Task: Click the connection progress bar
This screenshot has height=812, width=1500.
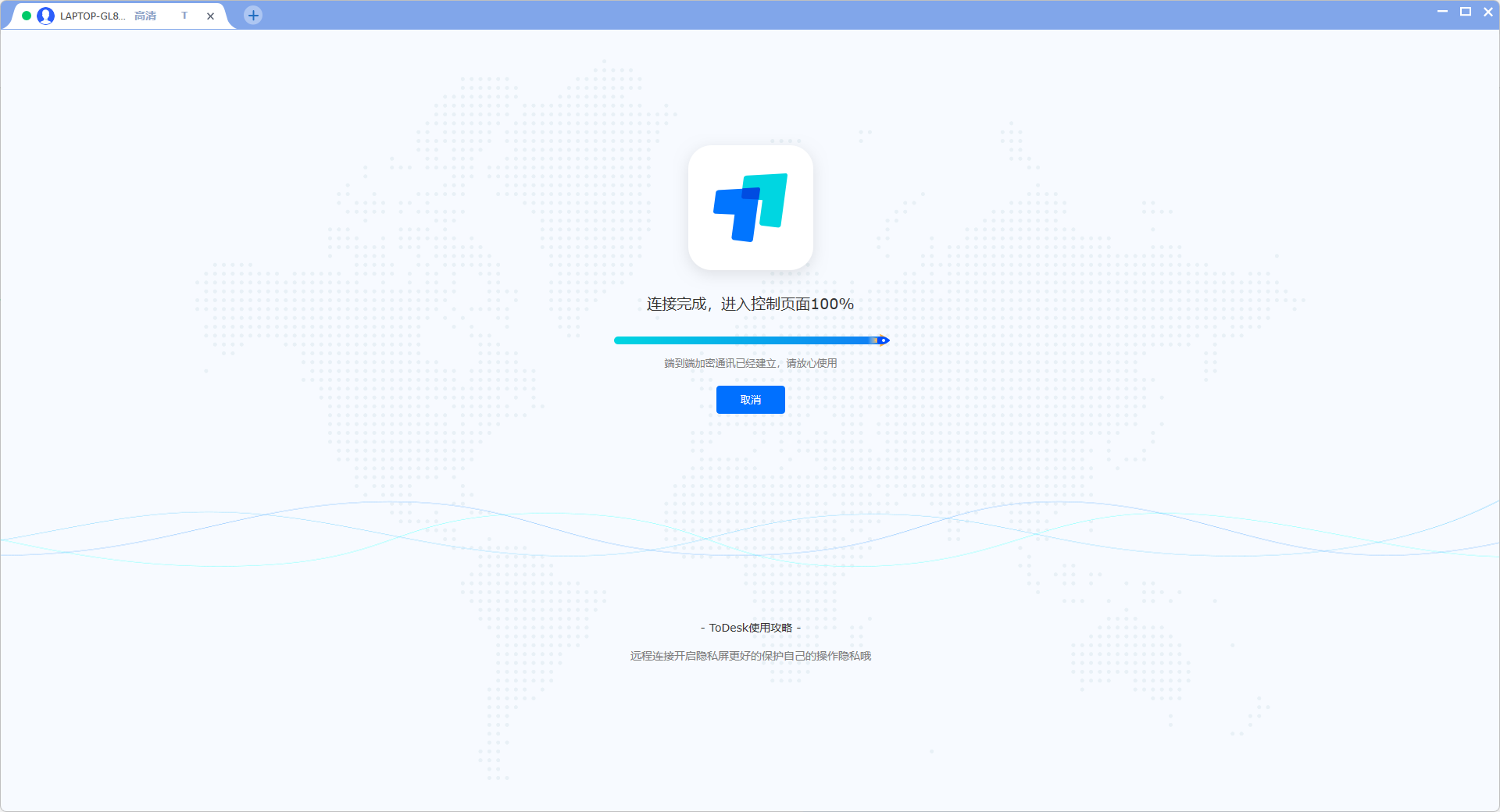Action: (752, 340)
